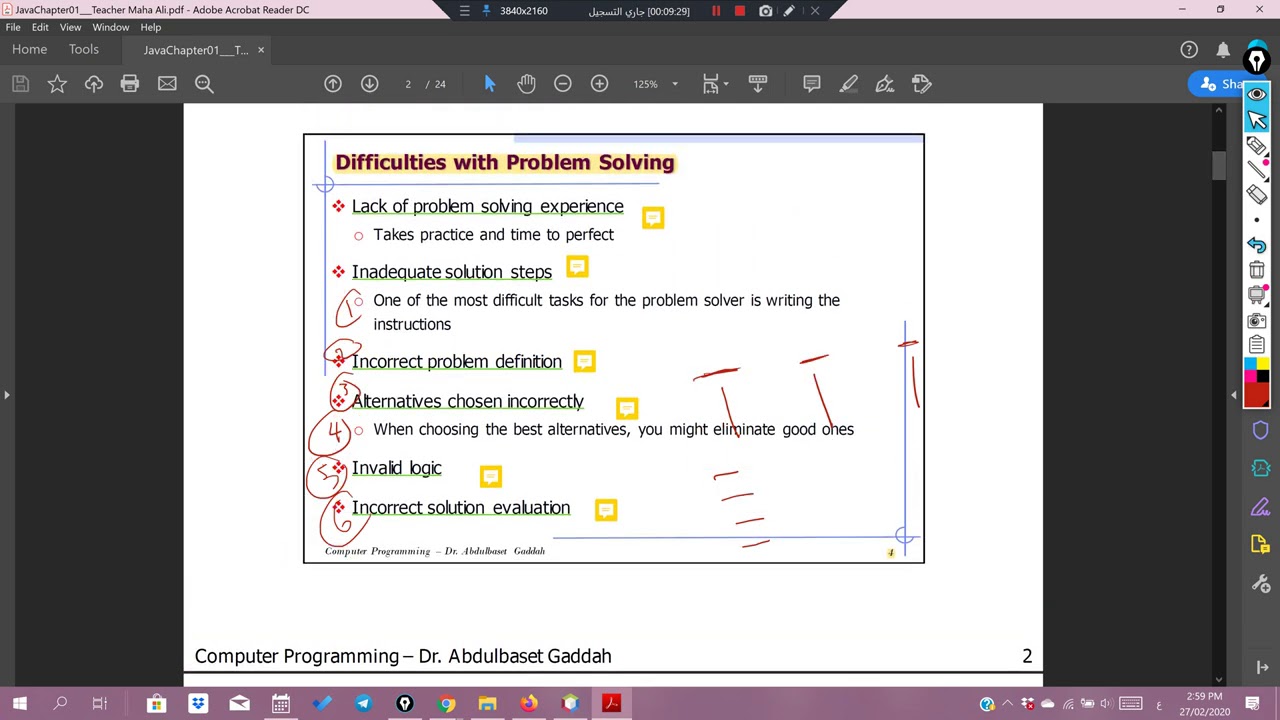
Task: Activate the Hand pan tool
Action: tap(526, 84)
